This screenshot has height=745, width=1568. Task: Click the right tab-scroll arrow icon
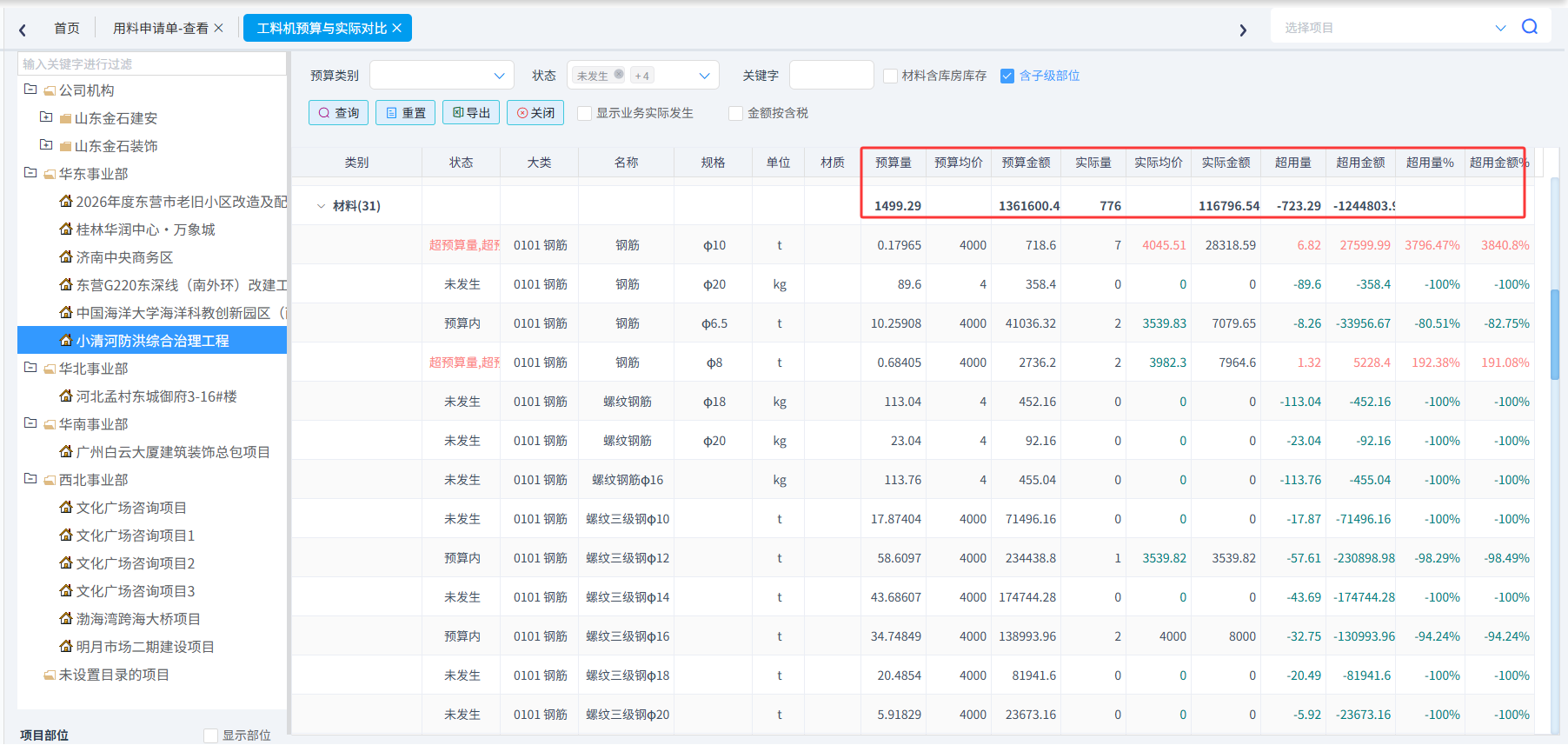point(1243,30)
